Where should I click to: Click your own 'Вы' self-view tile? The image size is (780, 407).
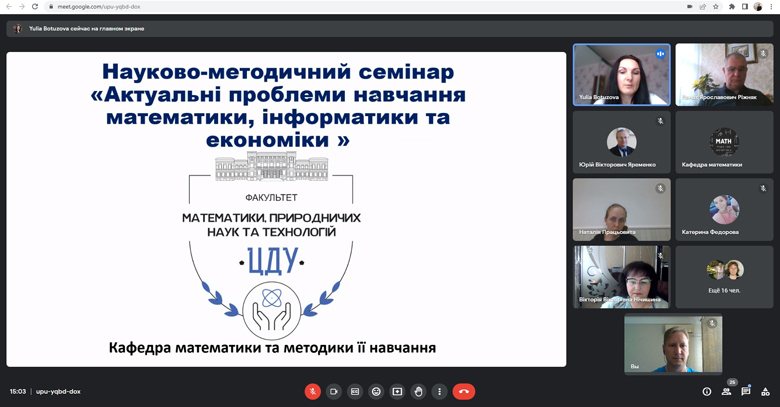(x=673, y=343)
